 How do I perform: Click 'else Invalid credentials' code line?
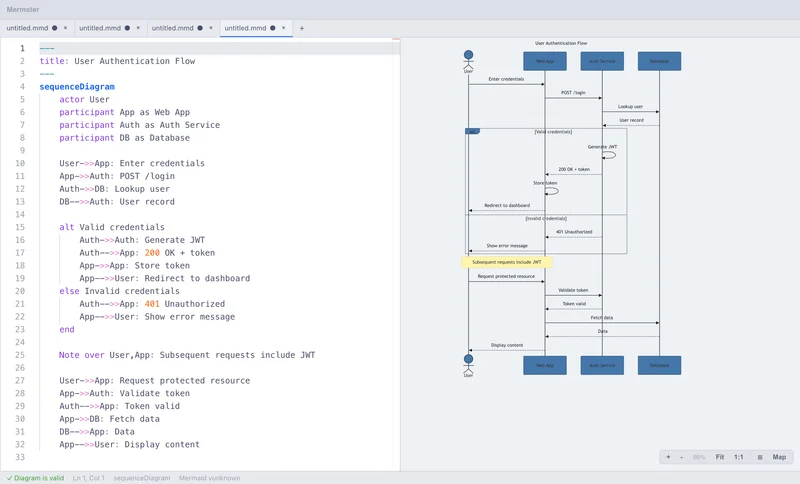tap(119, 291)
